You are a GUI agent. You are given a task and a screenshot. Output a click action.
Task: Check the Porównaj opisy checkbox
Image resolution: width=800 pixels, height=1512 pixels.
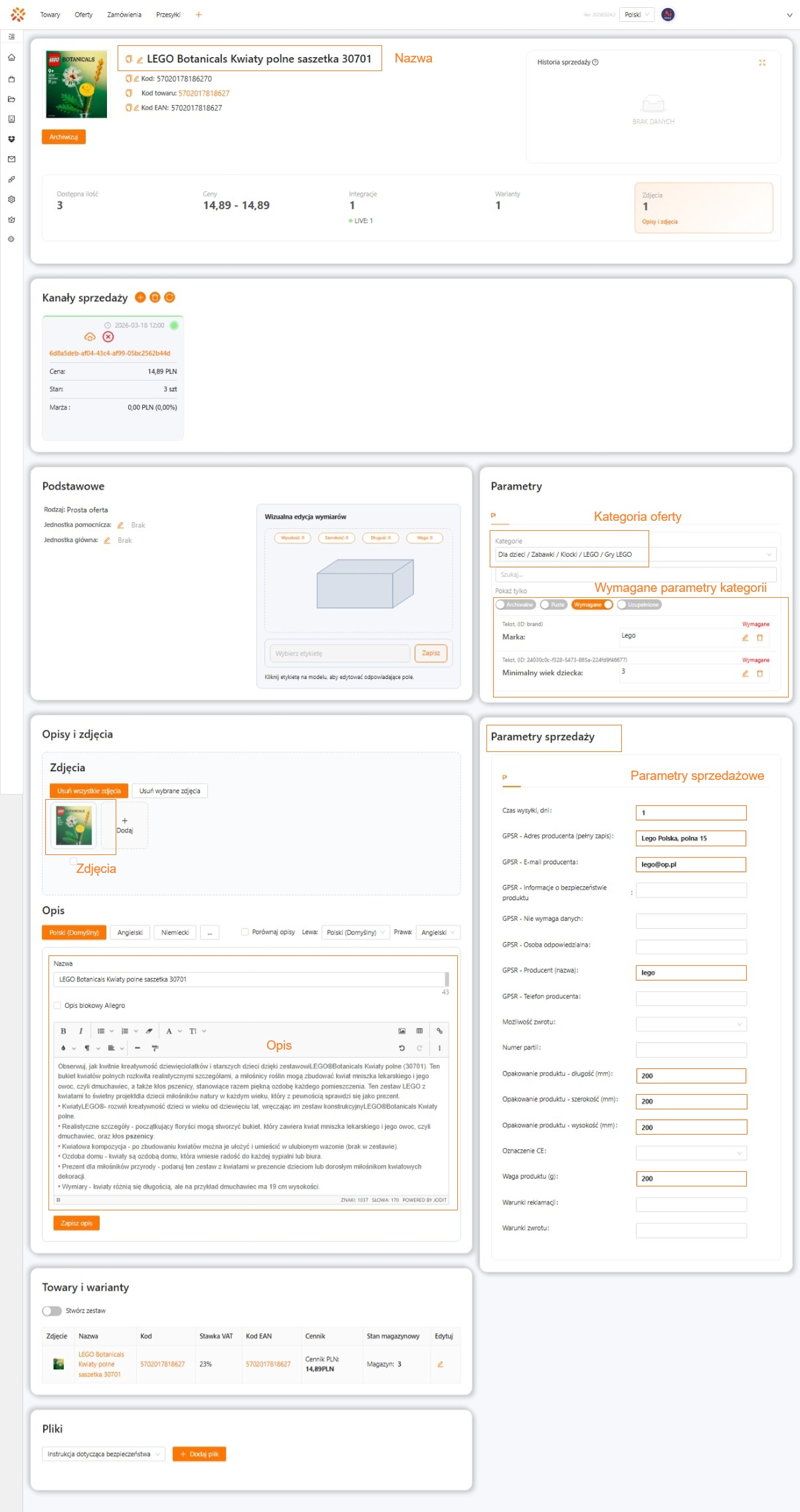tap(245, 932)
